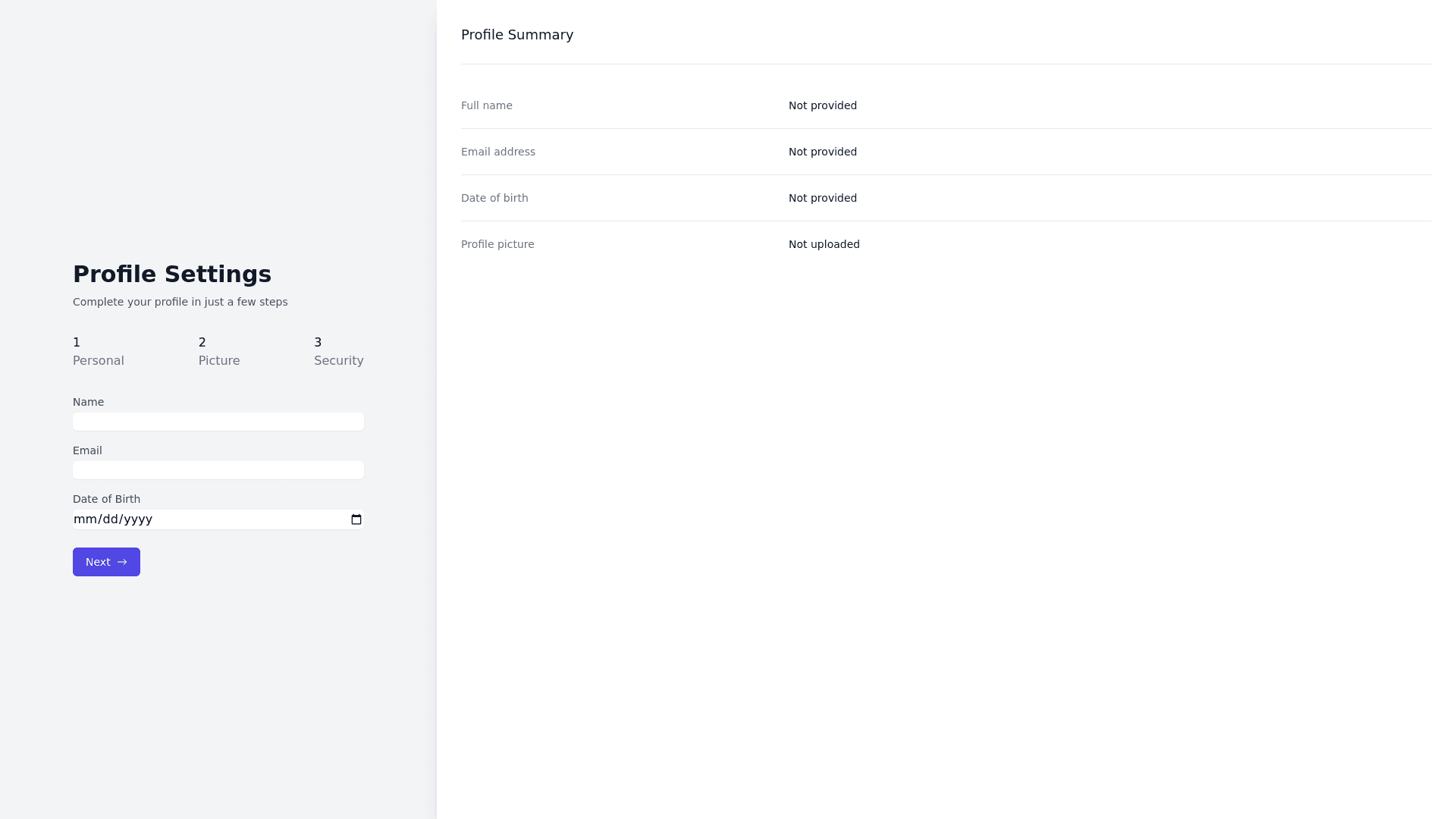Image resolution: width=1456 pixels, height=819 pixels.
Task: Click the Profile picture summary label
Action: [x=497, y=244]
